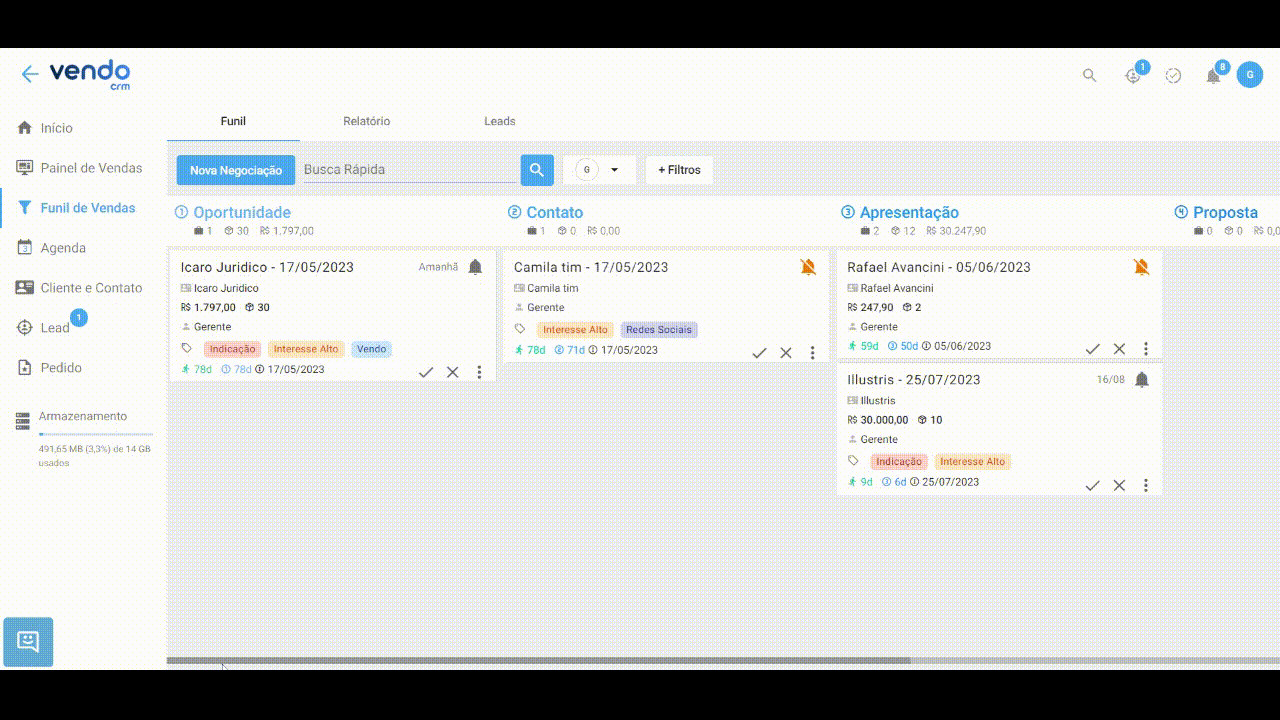Open more options on Icaro Juridico card
Image resolution: width=1280 pixels, height=720 pixels.
click(479, 372)
